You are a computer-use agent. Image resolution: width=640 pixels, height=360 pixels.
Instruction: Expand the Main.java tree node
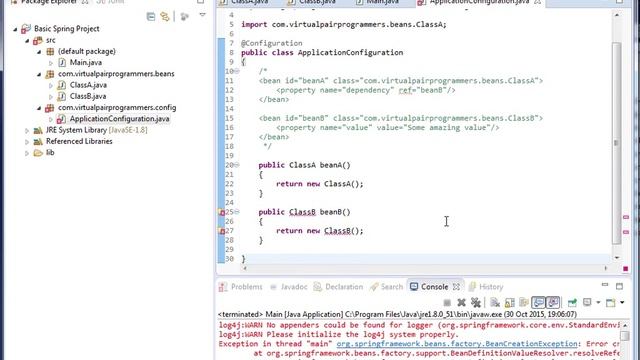(51, 63)
